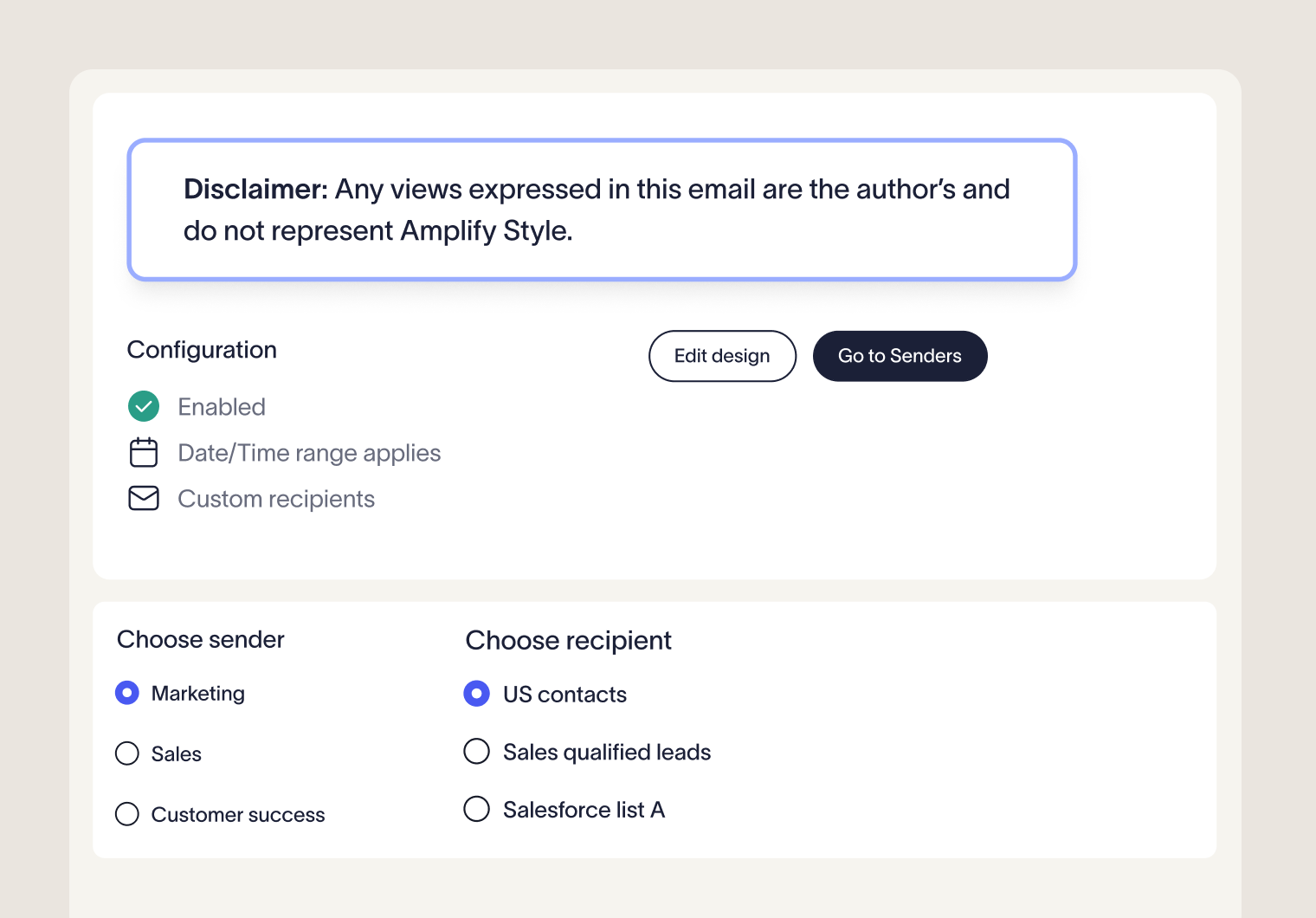Open Go to Senders
Image resolution: width=1316 pixels, height=918 pixels.
[900, 356]
